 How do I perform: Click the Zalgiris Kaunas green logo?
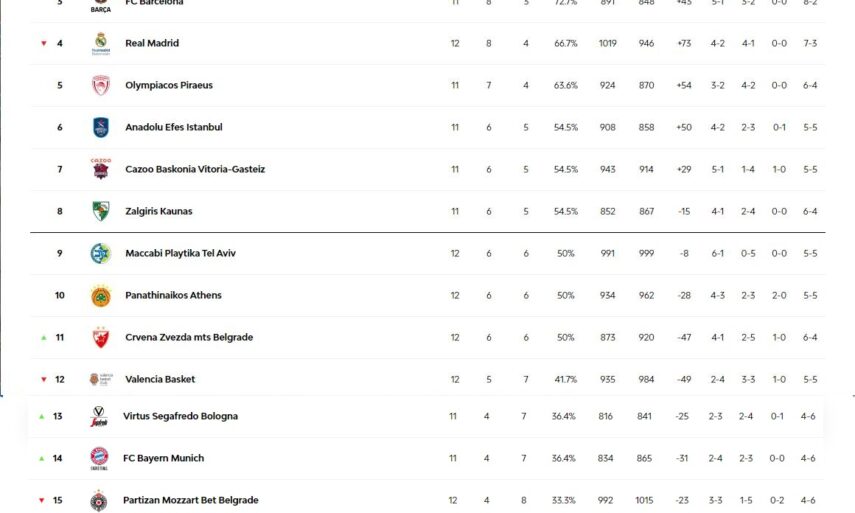pyautogui.click(x=100, y=212)
